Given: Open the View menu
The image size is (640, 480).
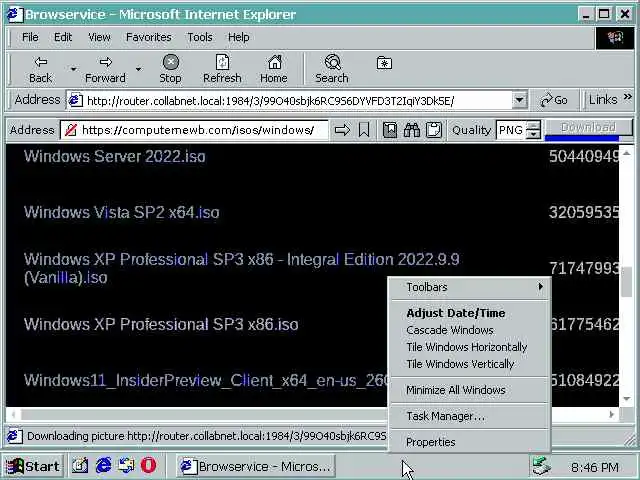Looking at the screenshot, I should pyautogui.click(x=99, y=37).
